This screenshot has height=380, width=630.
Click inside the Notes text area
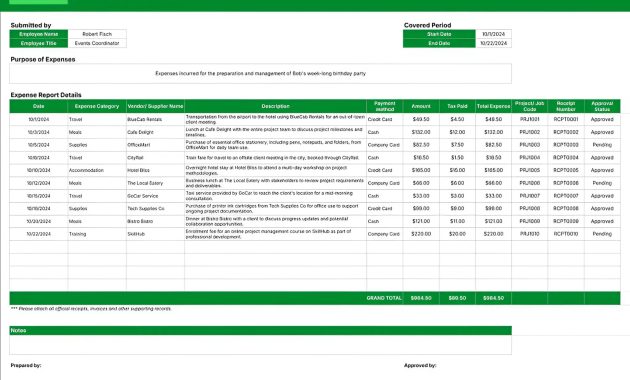260,345
